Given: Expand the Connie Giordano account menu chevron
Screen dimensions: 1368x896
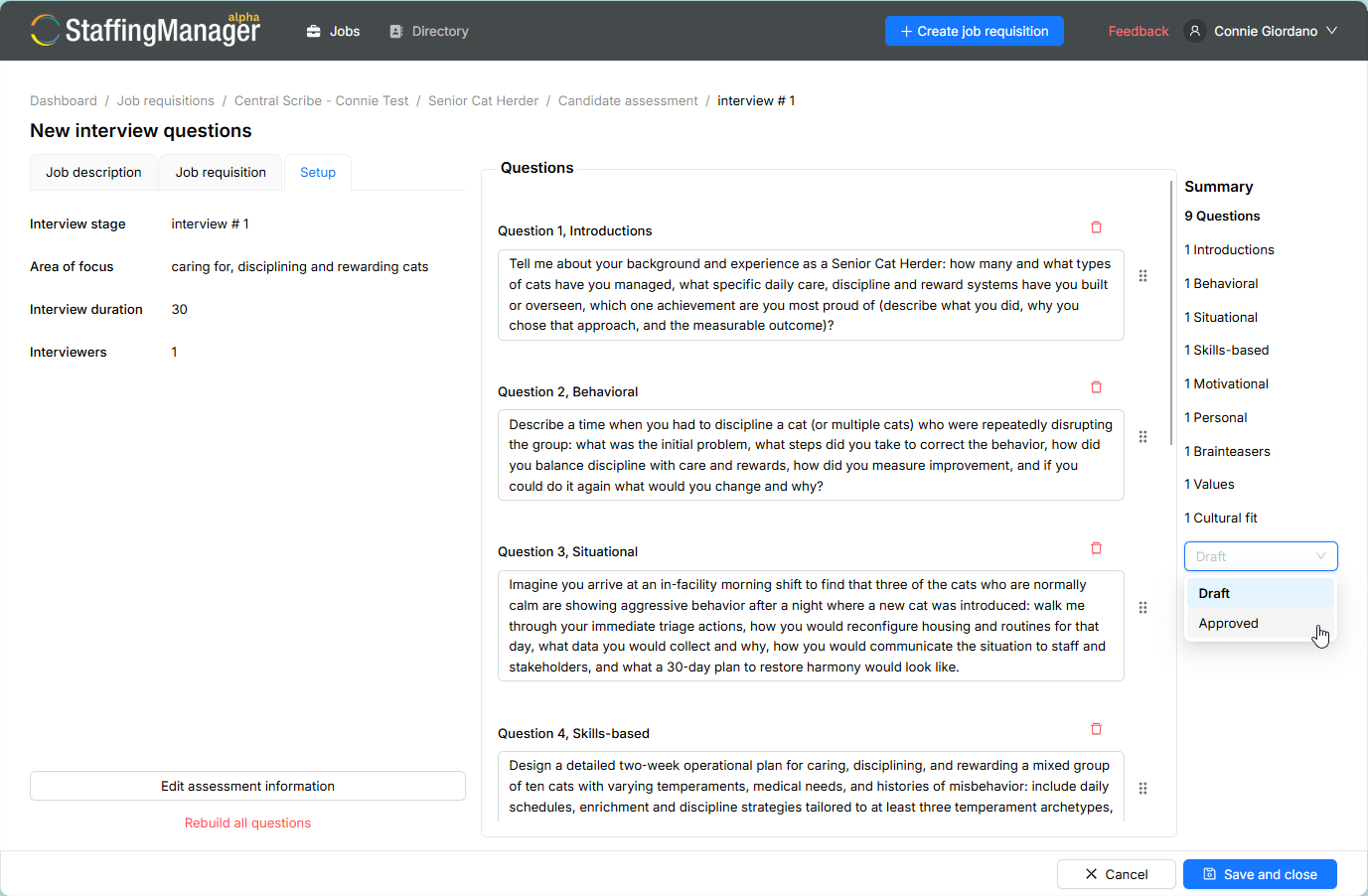Looking at the screenshot, I should tap(1331, 31).
